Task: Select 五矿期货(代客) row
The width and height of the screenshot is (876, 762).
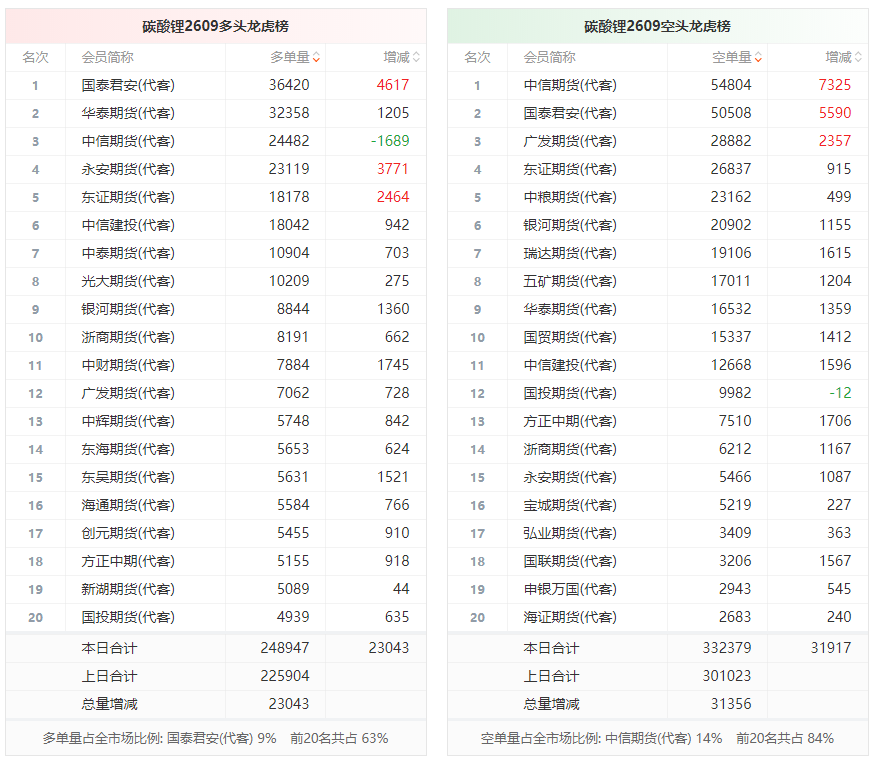Action: (658, 281)
